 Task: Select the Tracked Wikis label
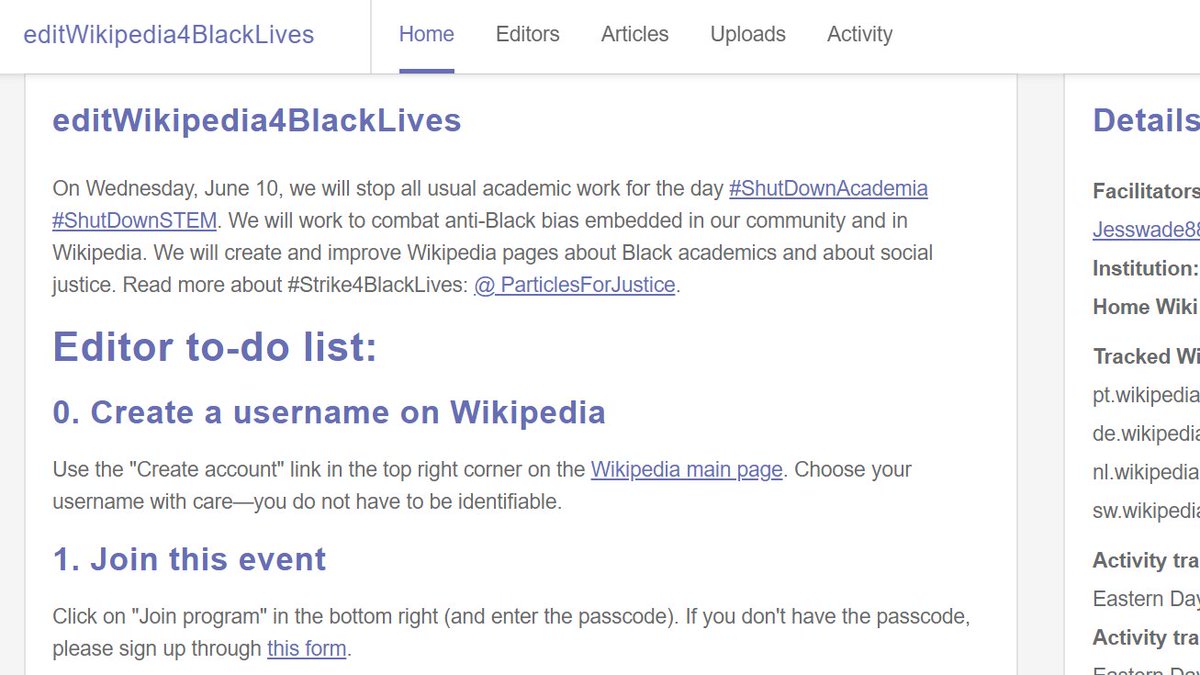[x=1146, y=356]
